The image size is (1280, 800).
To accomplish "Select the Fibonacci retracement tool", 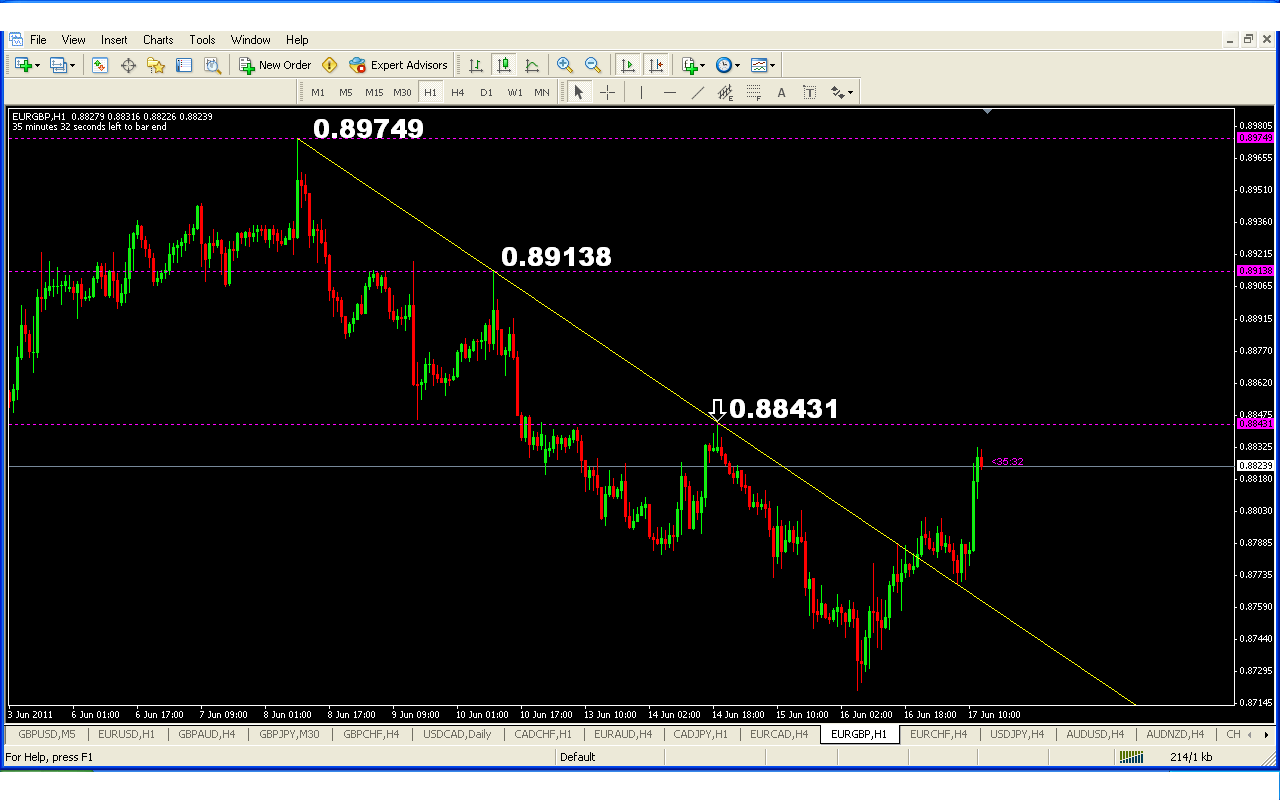I will [753, 93].
